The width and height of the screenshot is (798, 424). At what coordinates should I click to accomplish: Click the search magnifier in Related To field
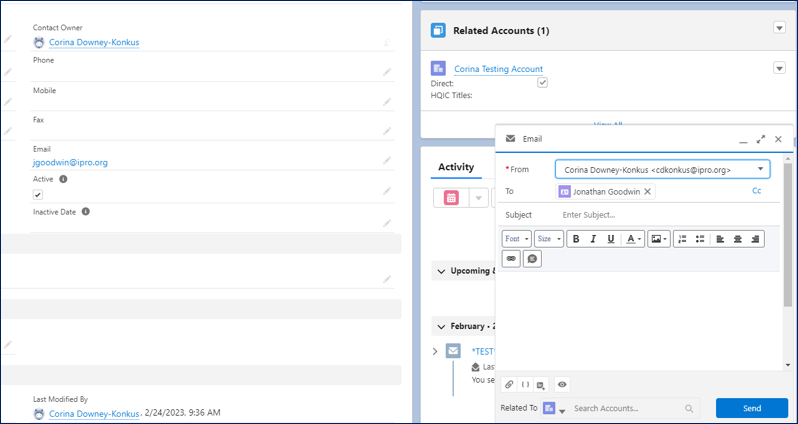tap(689, 408)
